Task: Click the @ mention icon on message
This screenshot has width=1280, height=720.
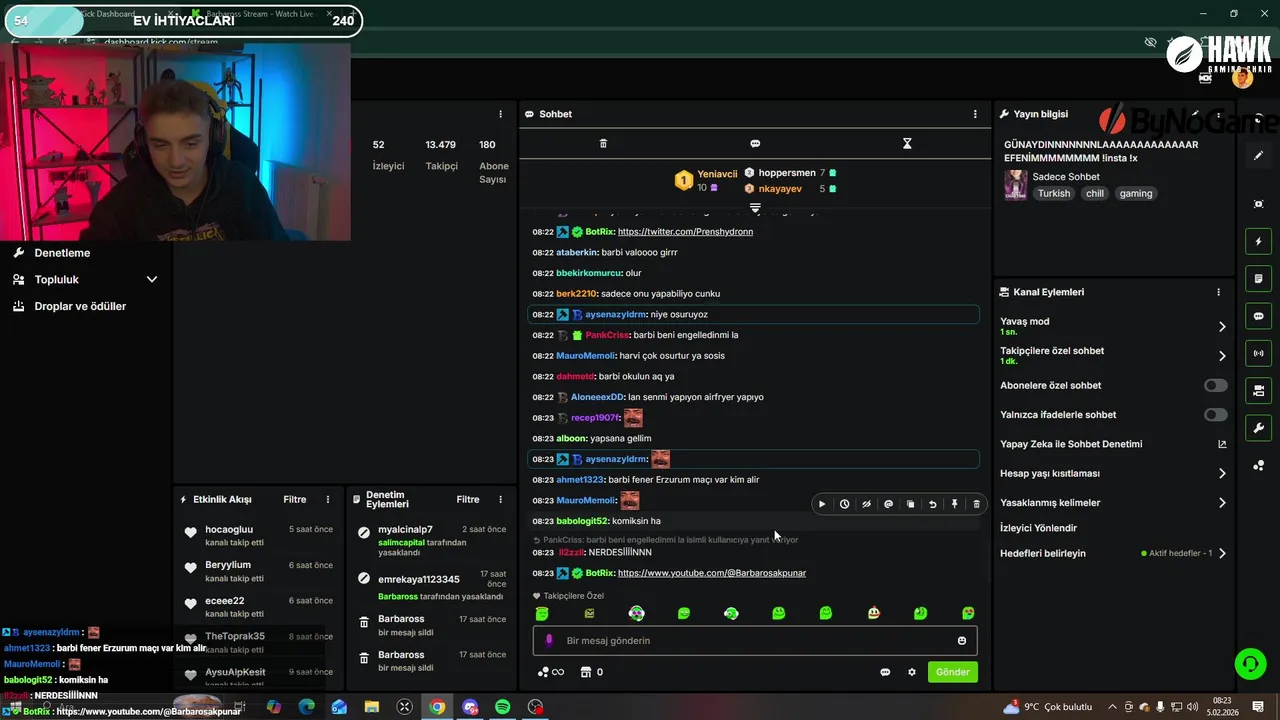Action: pyautogui.click(x=888, y=504)
